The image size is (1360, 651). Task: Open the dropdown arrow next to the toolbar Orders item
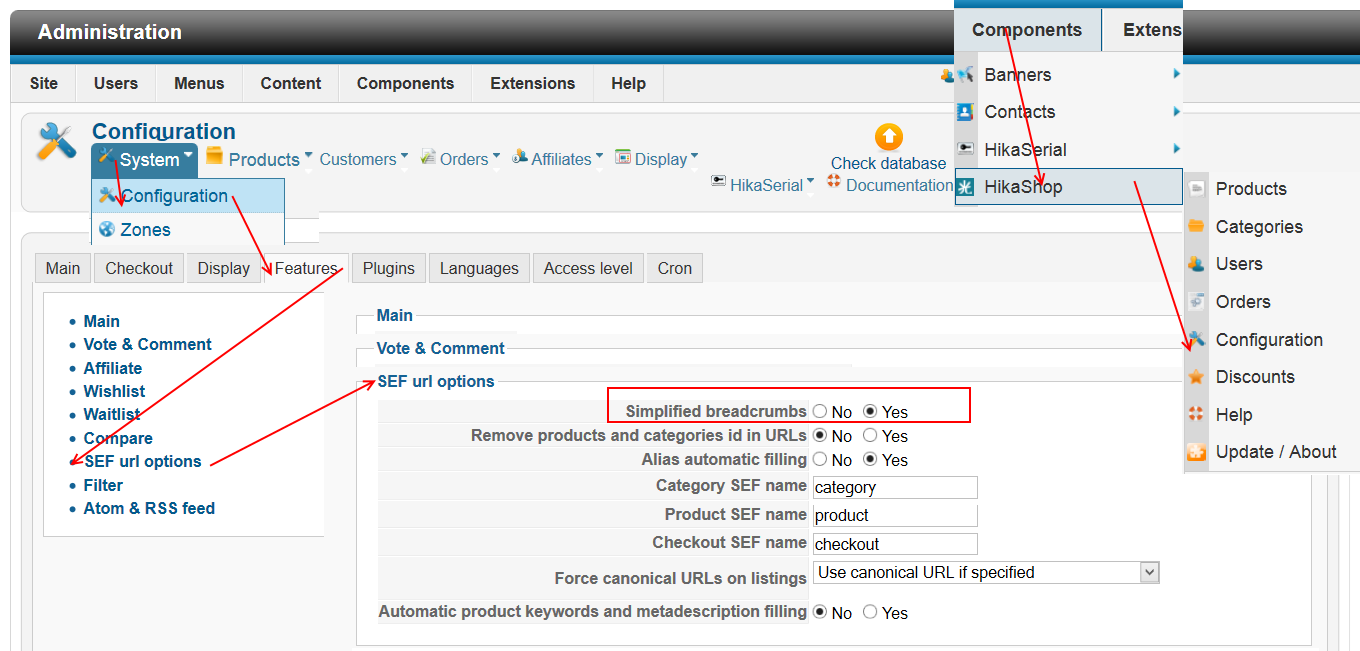click(497, 156)
